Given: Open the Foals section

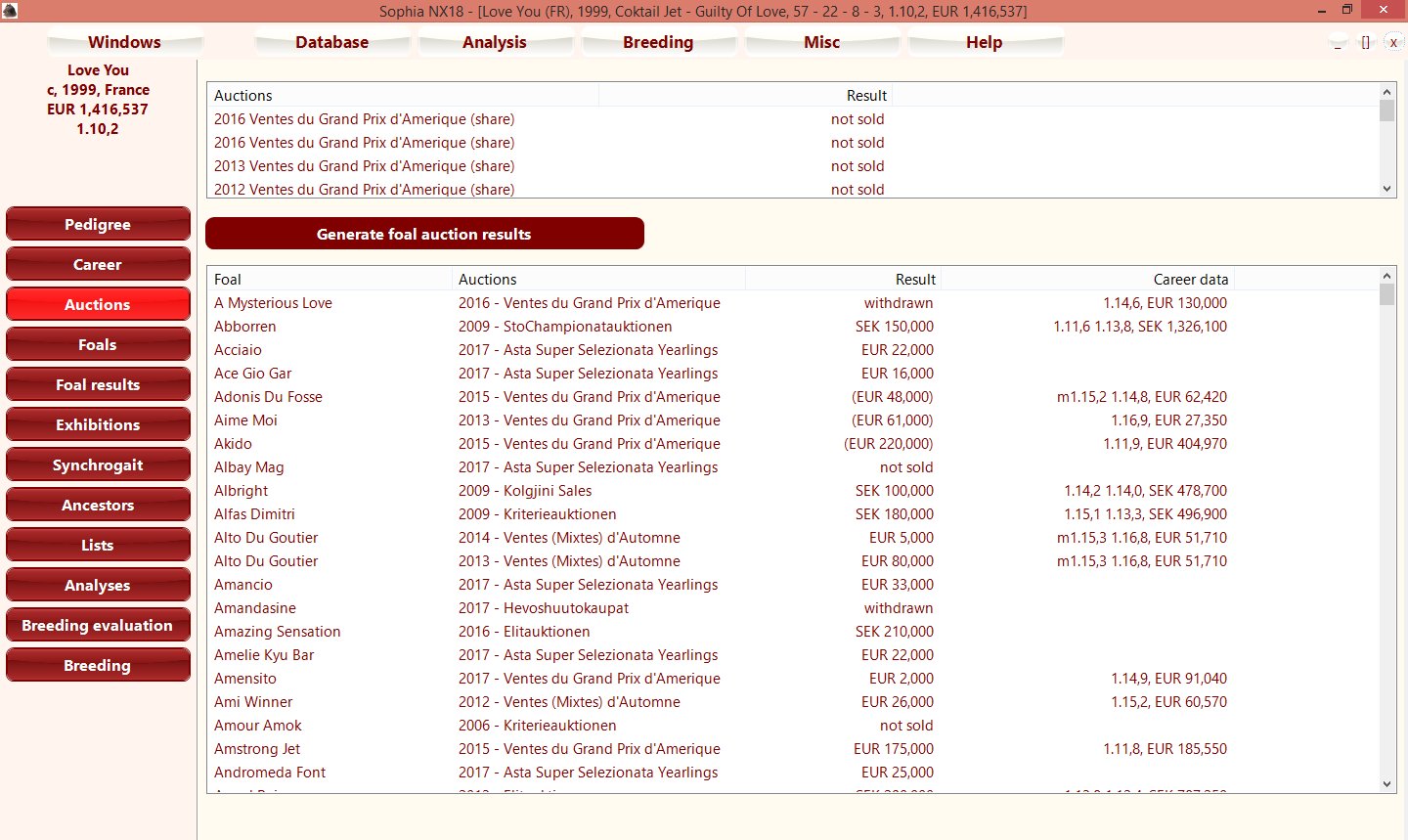Looking at the screenshot, I should tap(98, 344).
